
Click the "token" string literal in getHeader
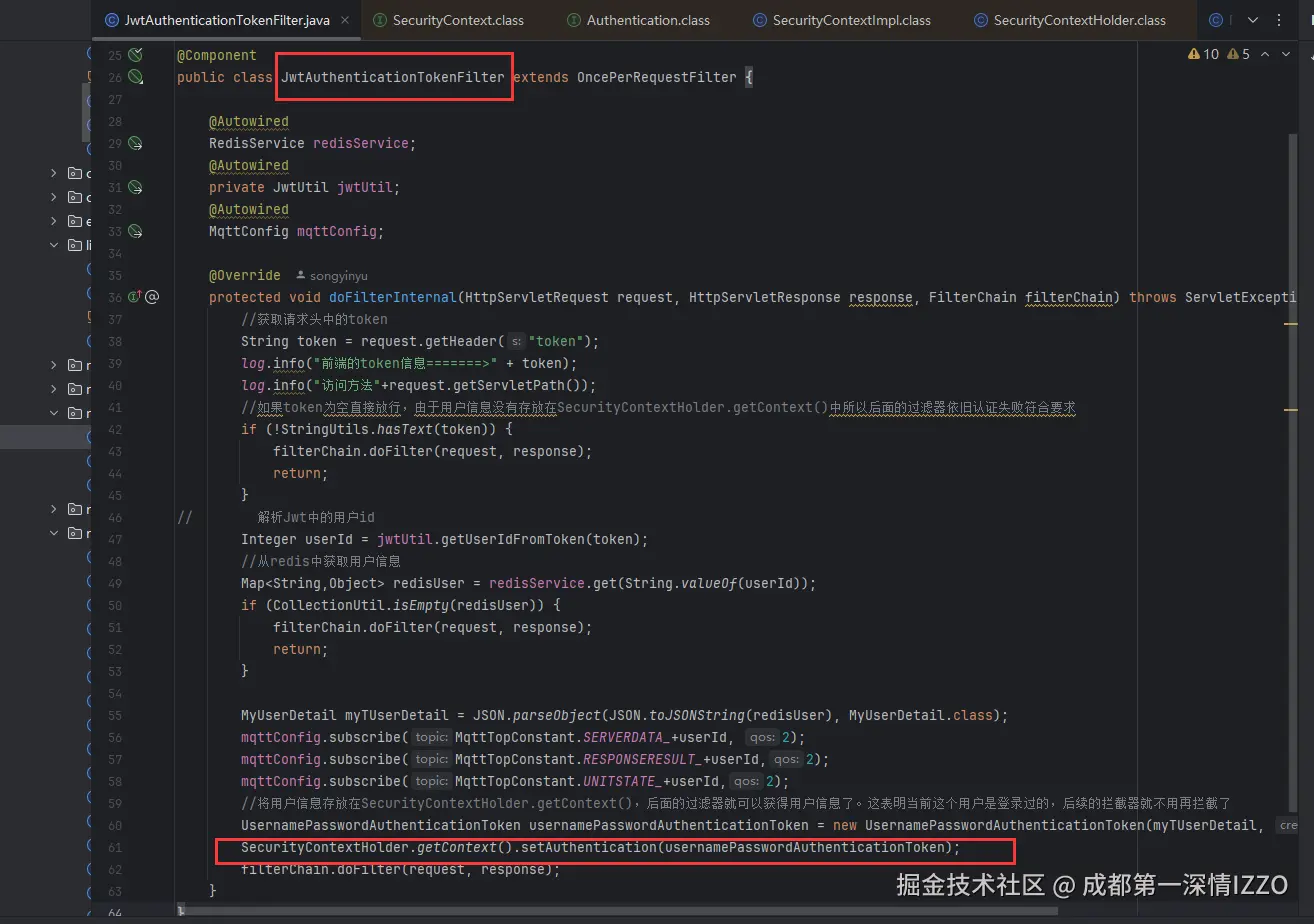(x=556, y=341)
